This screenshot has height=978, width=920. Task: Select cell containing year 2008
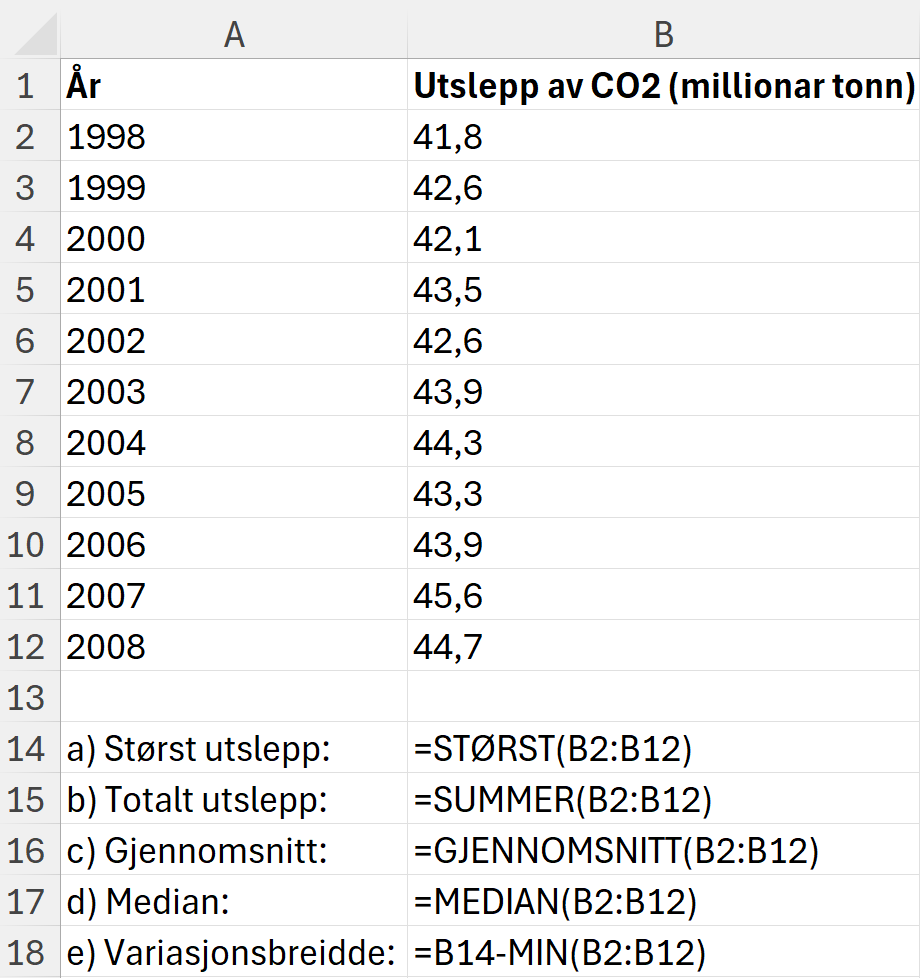[234, 647]
